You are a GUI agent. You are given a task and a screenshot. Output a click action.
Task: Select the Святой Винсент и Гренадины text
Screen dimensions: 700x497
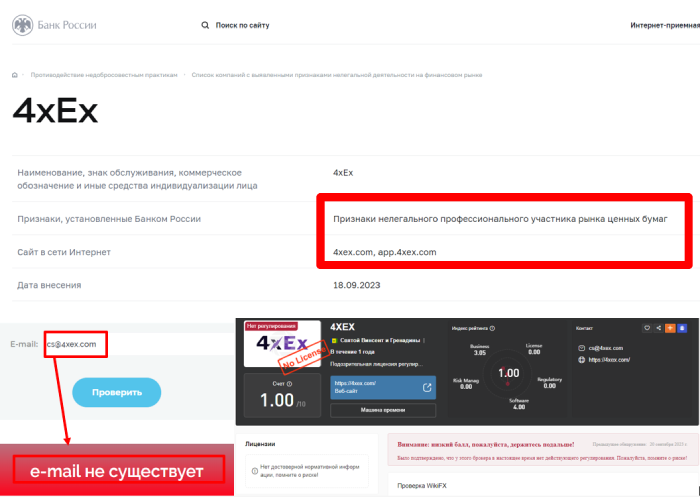380,340
